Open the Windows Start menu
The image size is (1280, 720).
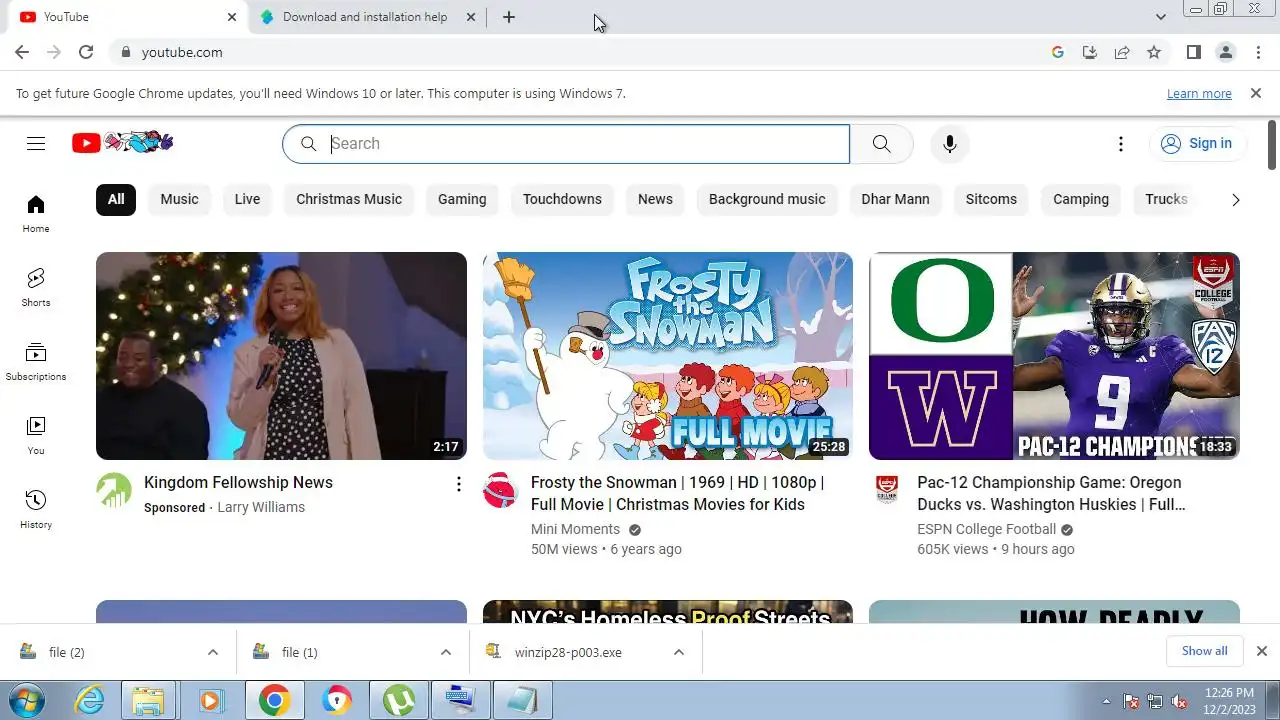(x=27, y=700)
